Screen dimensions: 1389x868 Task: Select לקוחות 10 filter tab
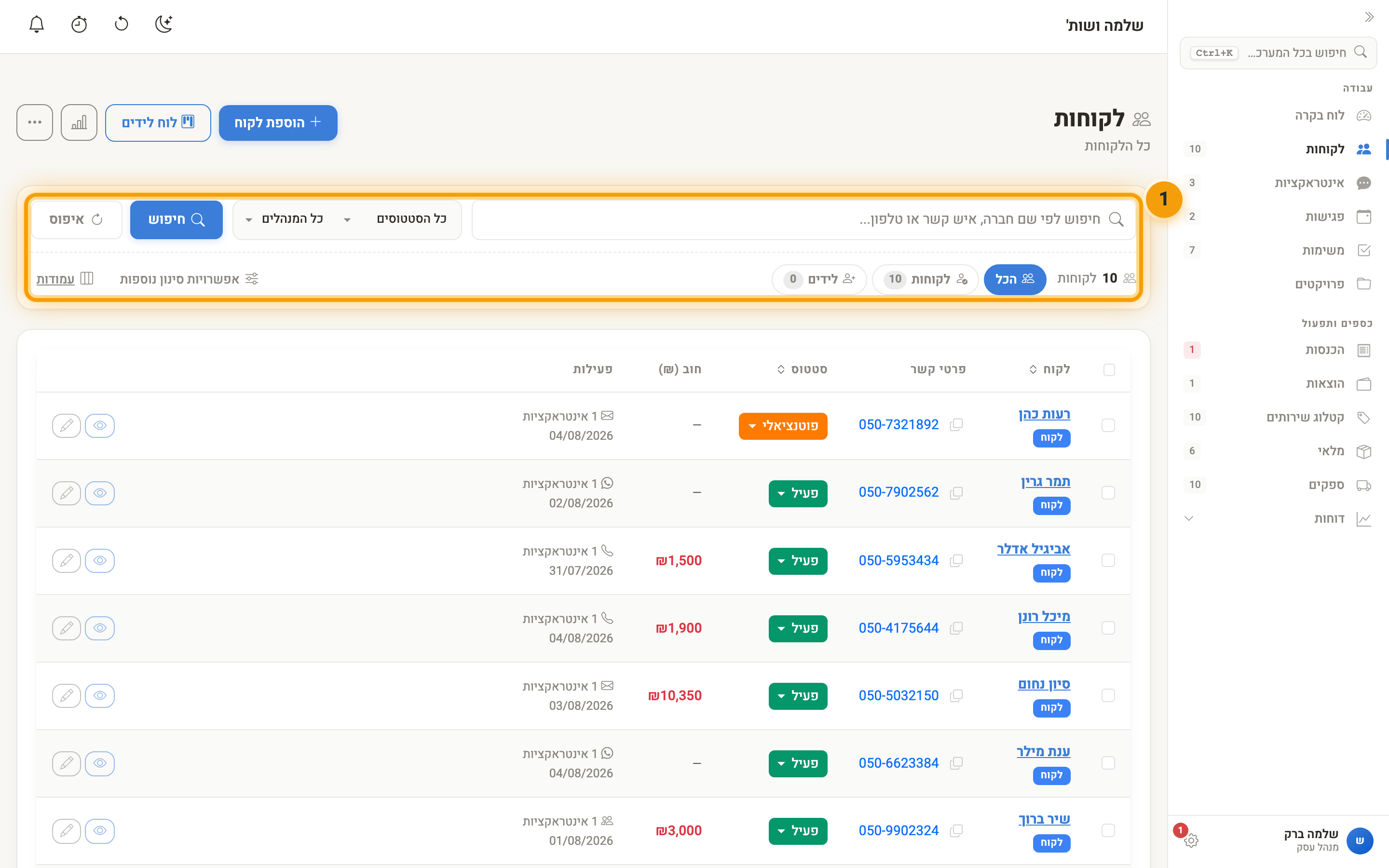coord(925,280)
